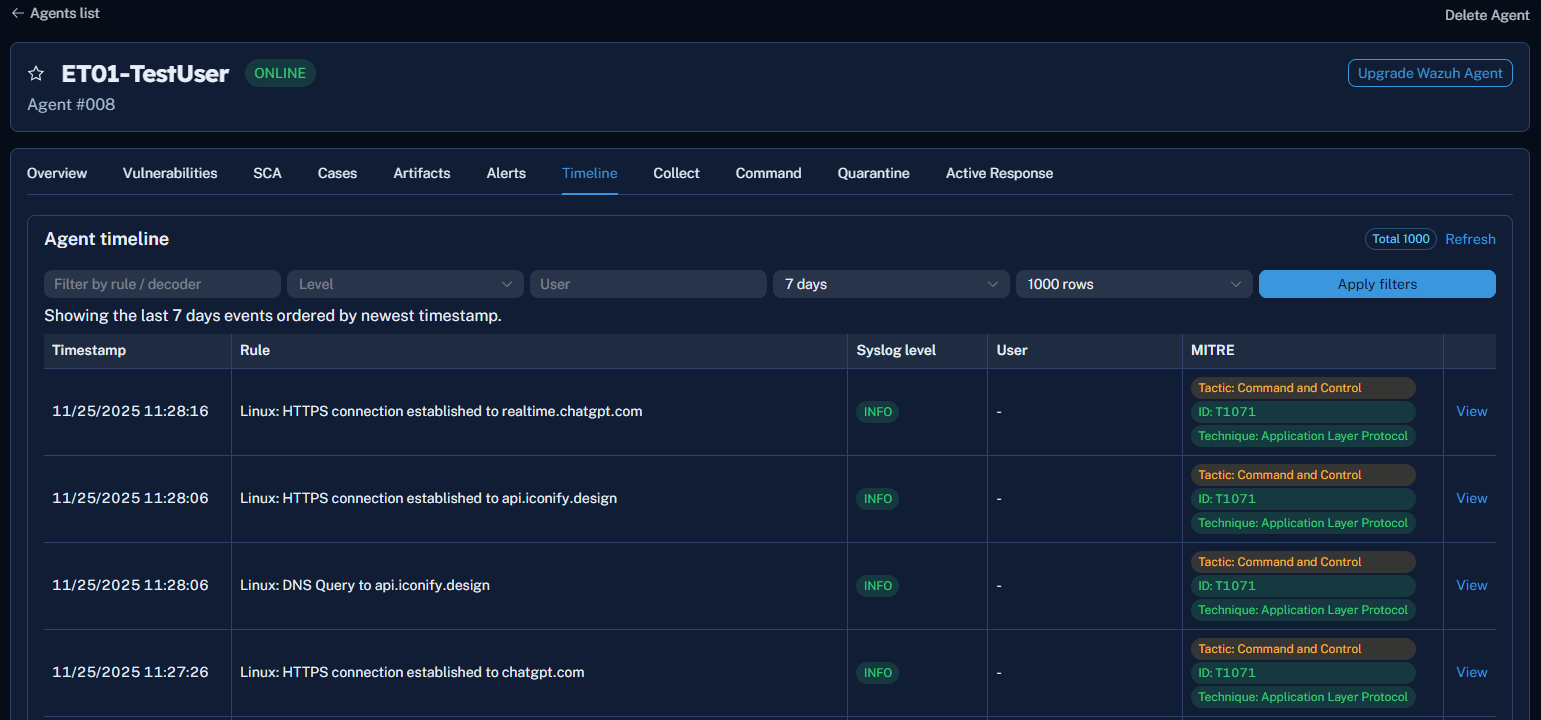
Task: Switch to the Vulnerabilities tab
Action: click(170, 173)
